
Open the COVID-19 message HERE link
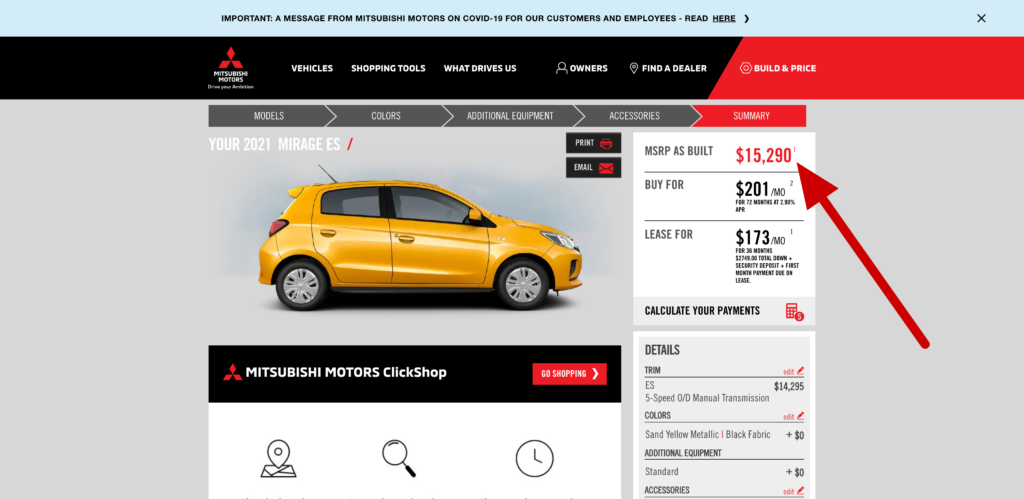[724, 18]
